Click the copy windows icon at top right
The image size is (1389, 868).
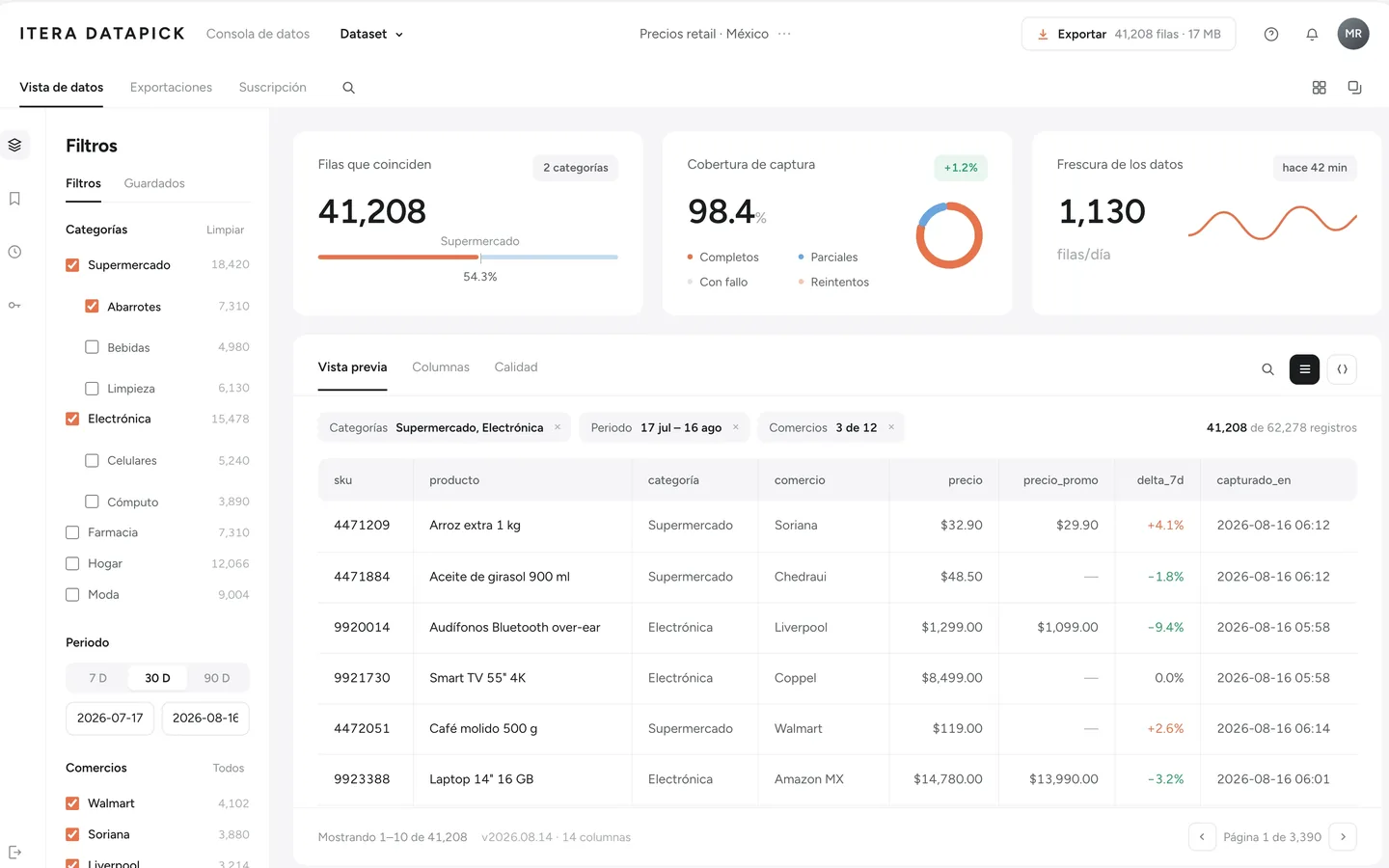tap(1354, 88)
